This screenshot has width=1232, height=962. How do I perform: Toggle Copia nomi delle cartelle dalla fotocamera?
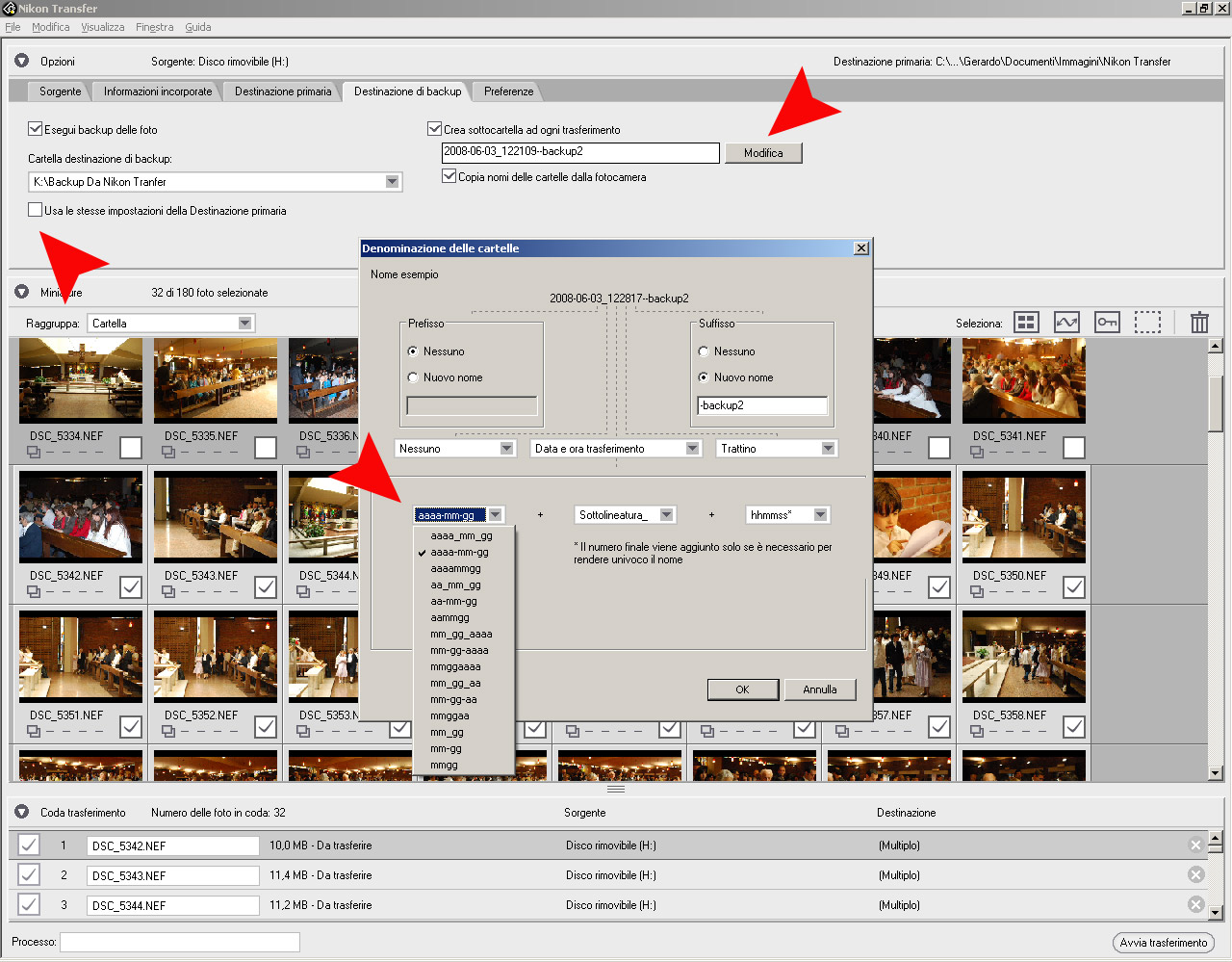click(449, 175)
